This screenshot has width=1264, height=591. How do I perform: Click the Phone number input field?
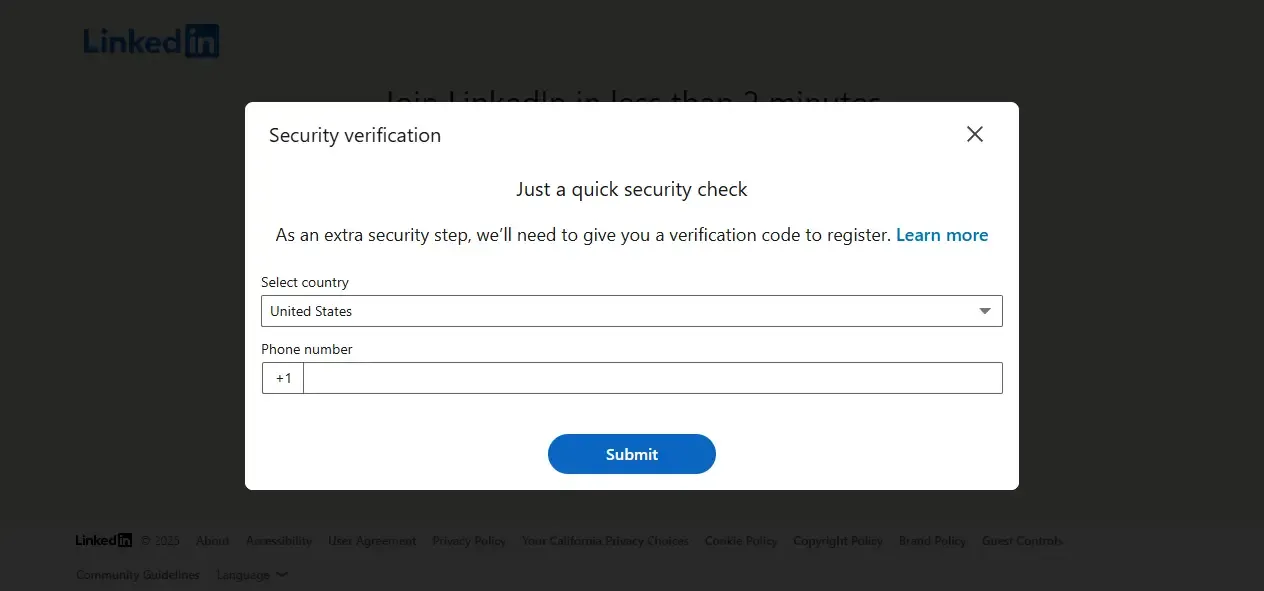coord(652,378)
